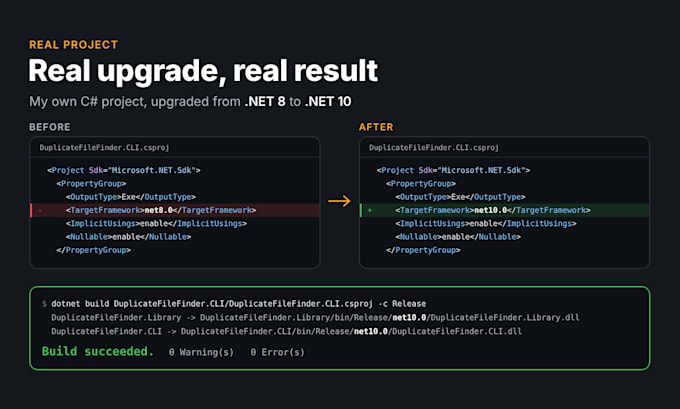
Task: Click the AFTER panel's DuplicateFileFinder.CLI.csproj filename
Action: [434, 147]
